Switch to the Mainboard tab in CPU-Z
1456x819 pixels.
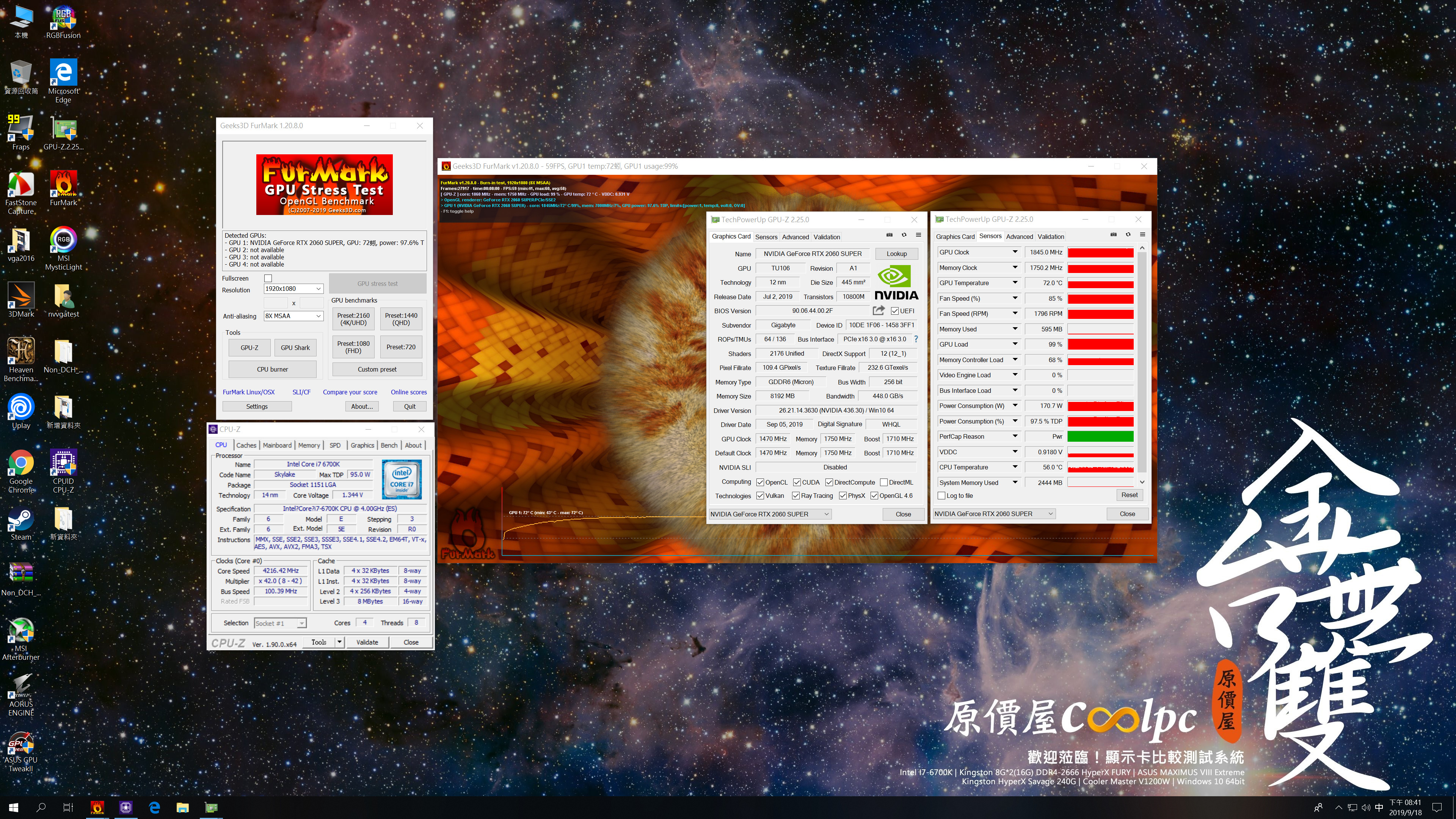(x=277, y=446)
